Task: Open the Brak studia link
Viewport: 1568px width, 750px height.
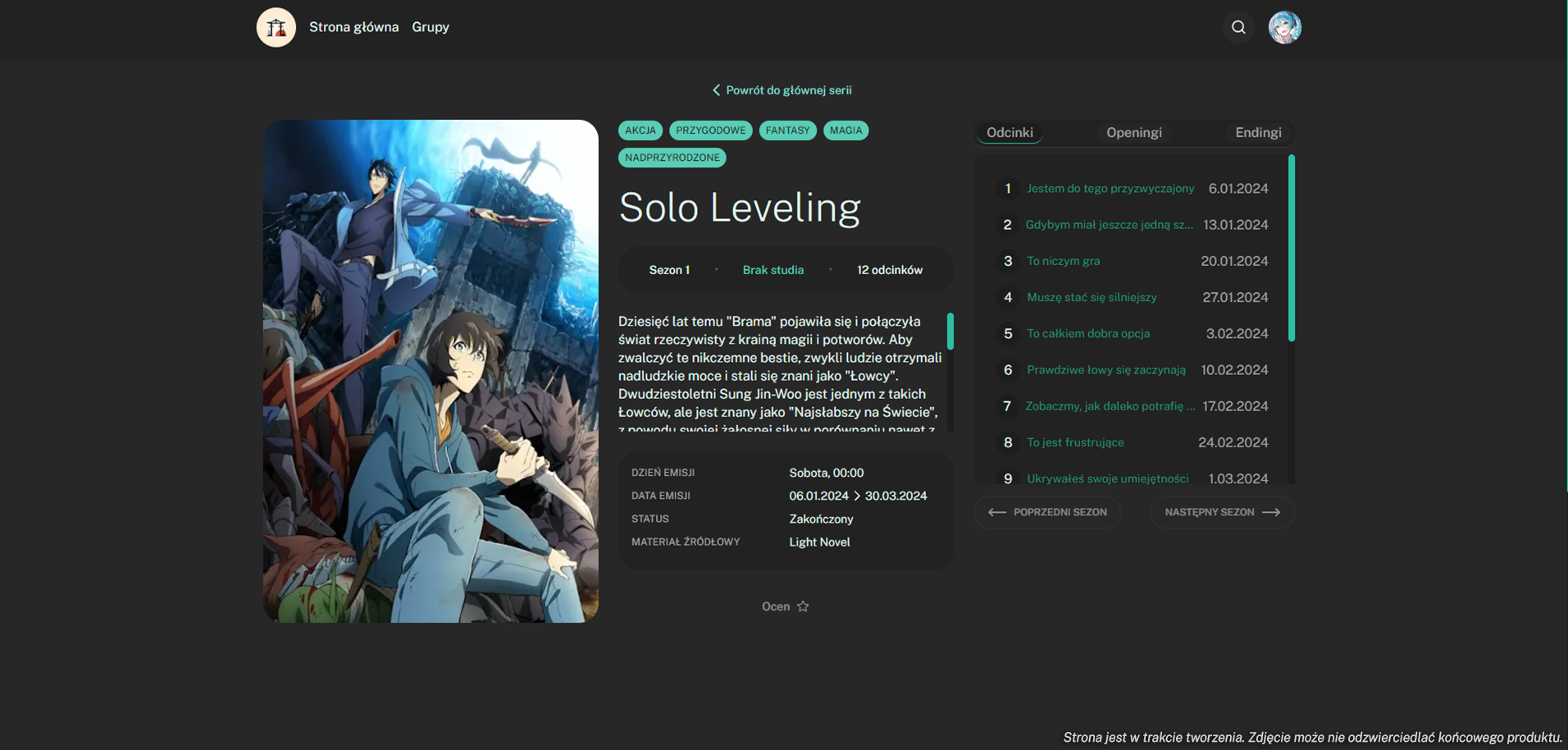Action: 773,270
